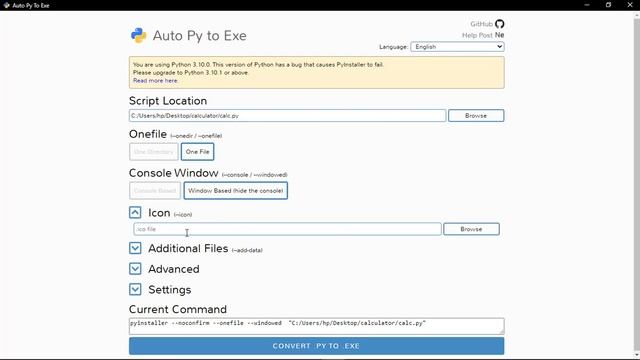Follow the Read more here link
The image size is (640, 360).
[x=155, y=81]
